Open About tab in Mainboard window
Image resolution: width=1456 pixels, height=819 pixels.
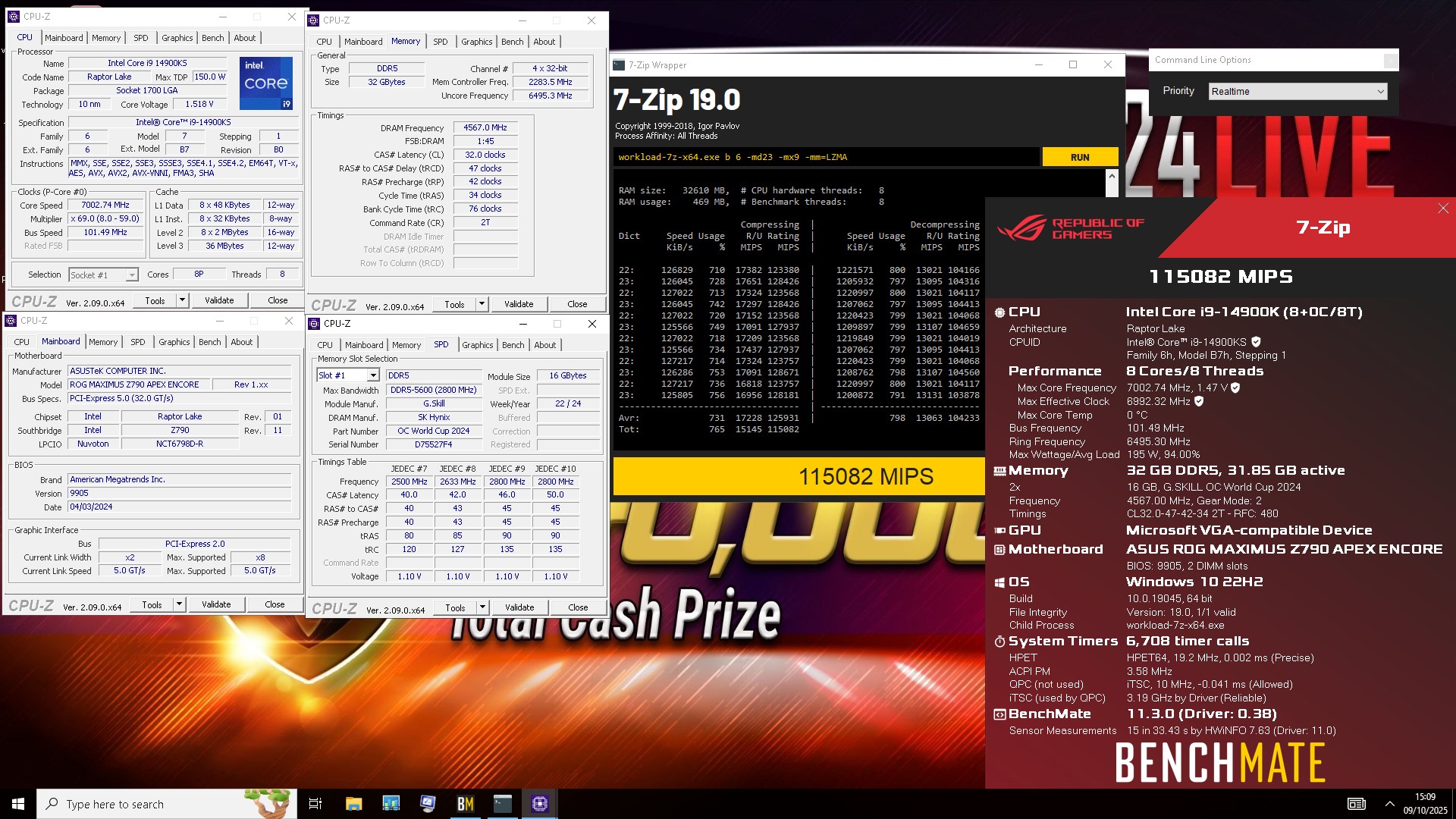pos(242,342)
